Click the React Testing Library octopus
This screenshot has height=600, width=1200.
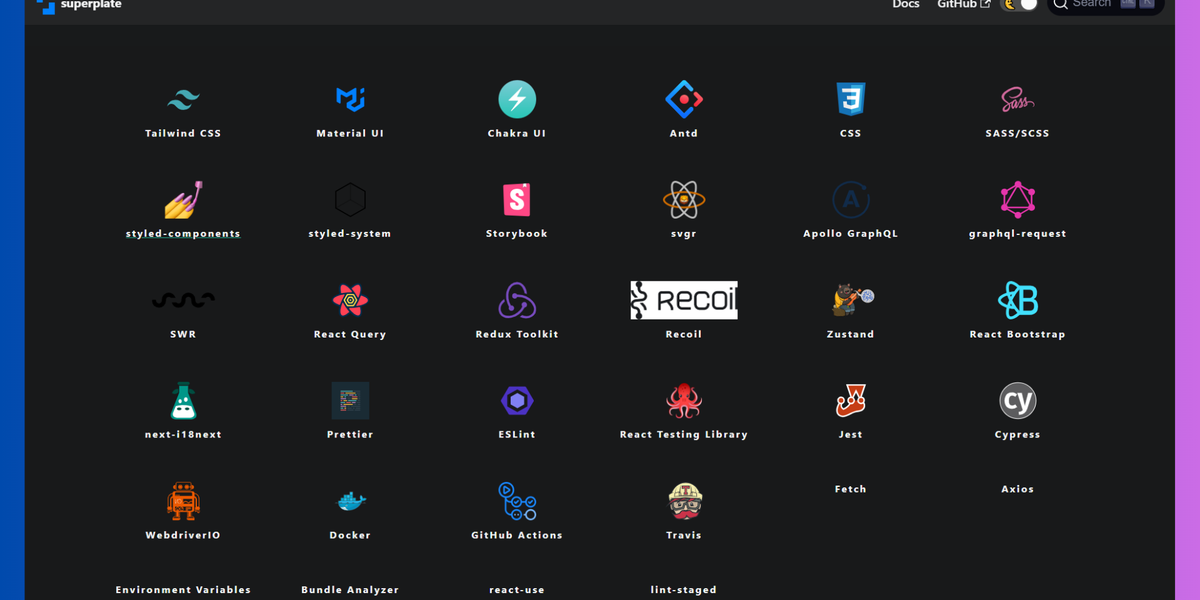pyautogui.click(x=684, y=401)
